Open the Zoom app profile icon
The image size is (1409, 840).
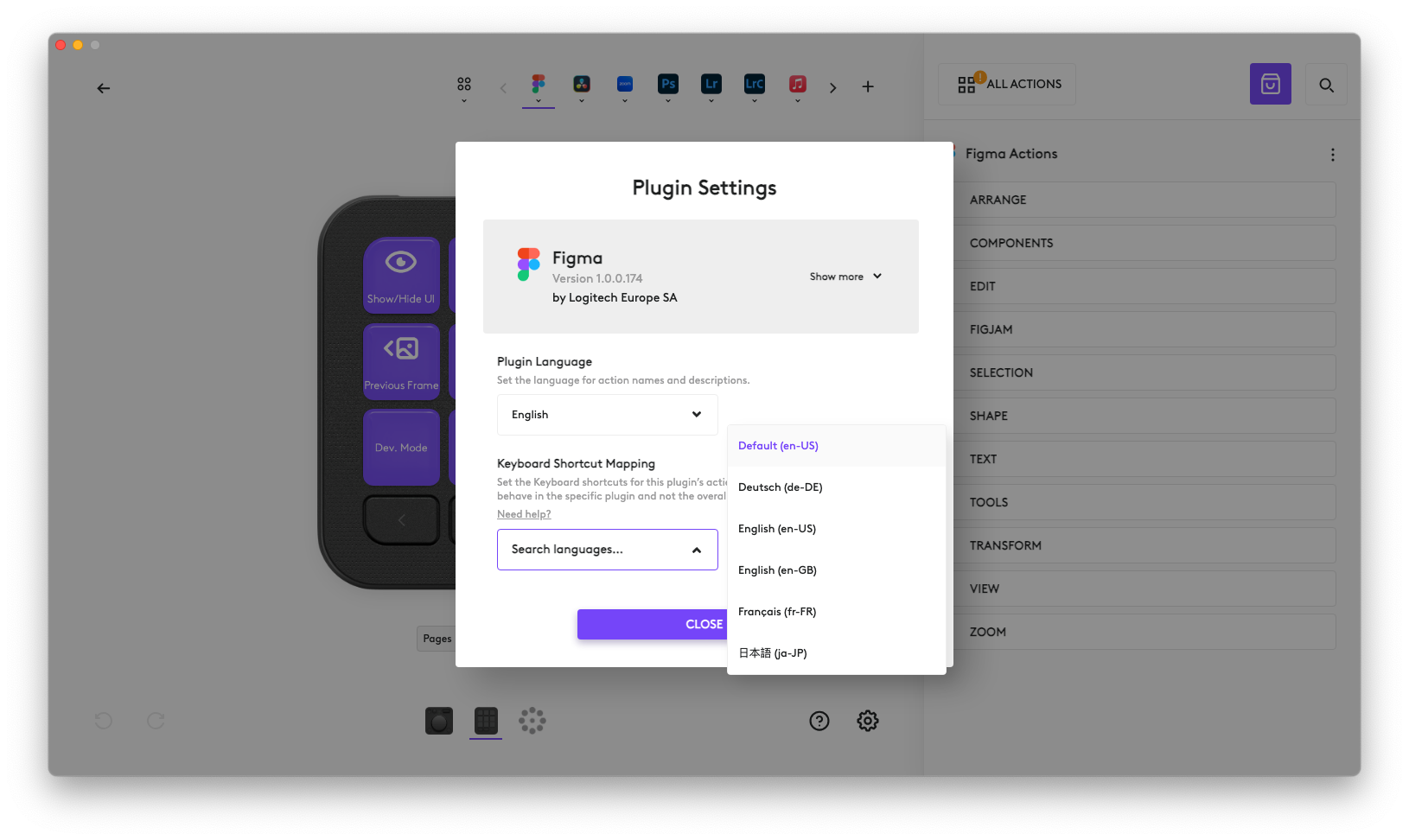coord(625,84)
